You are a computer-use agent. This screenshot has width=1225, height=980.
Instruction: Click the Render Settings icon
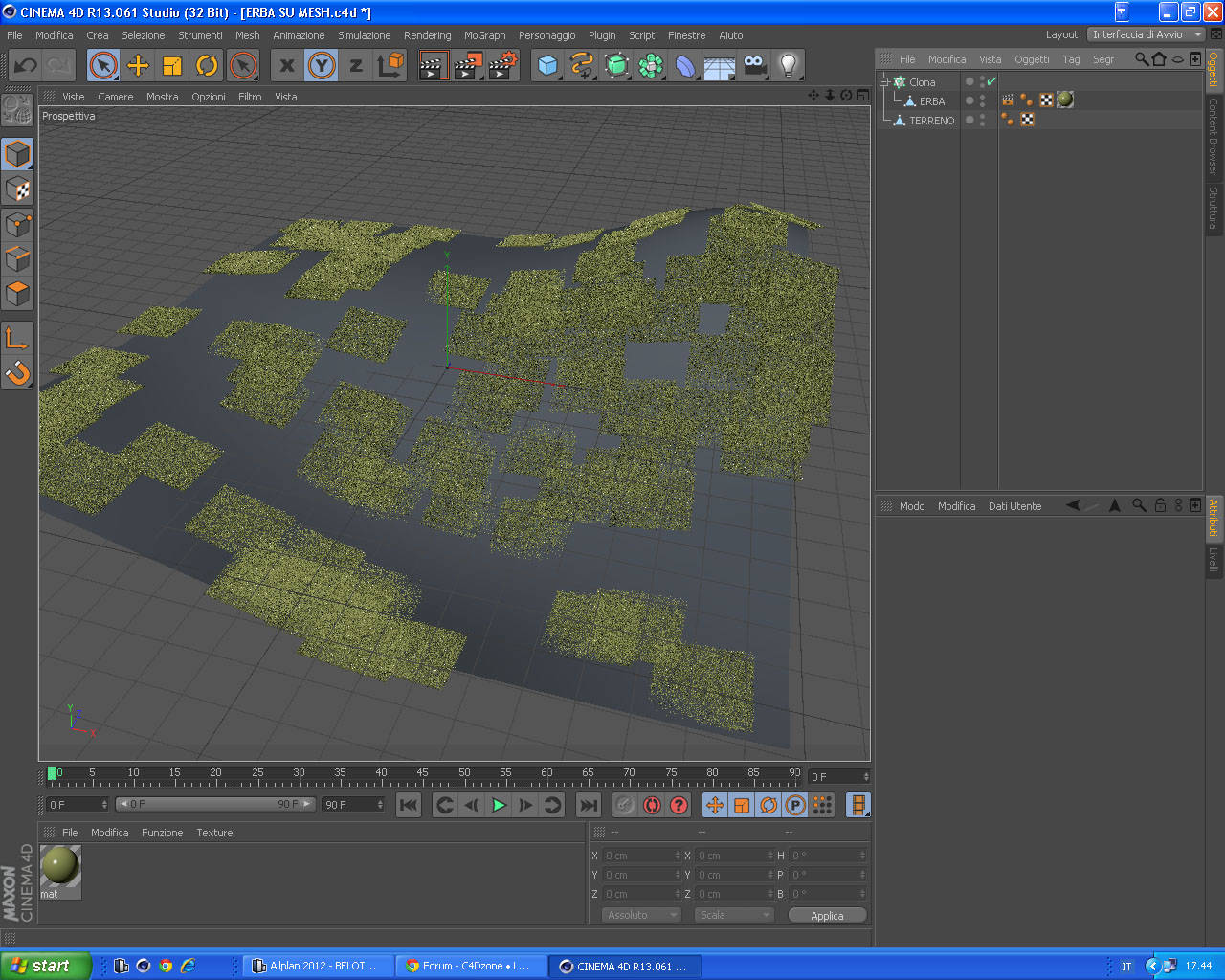[x=502, y=65]
